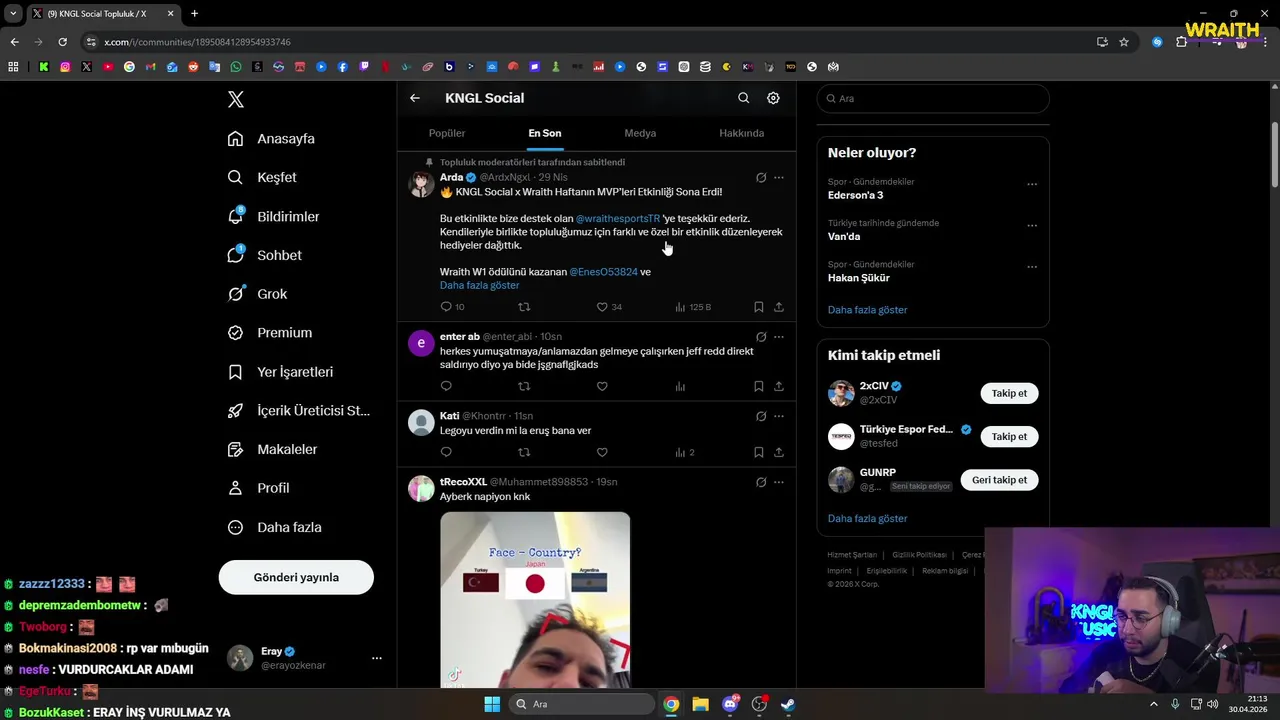
Task: Search within KNGL Social community
Action: [743, 98]
